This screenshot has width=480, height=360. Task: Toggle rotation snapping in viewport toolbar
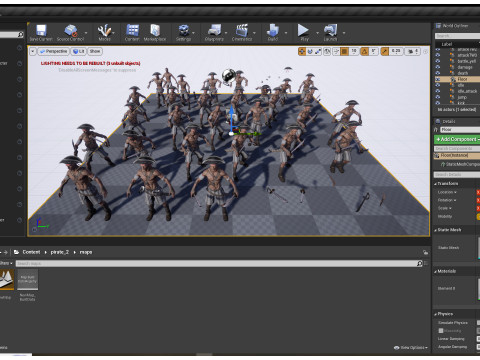pyautogui.click(x=365, y=51)
